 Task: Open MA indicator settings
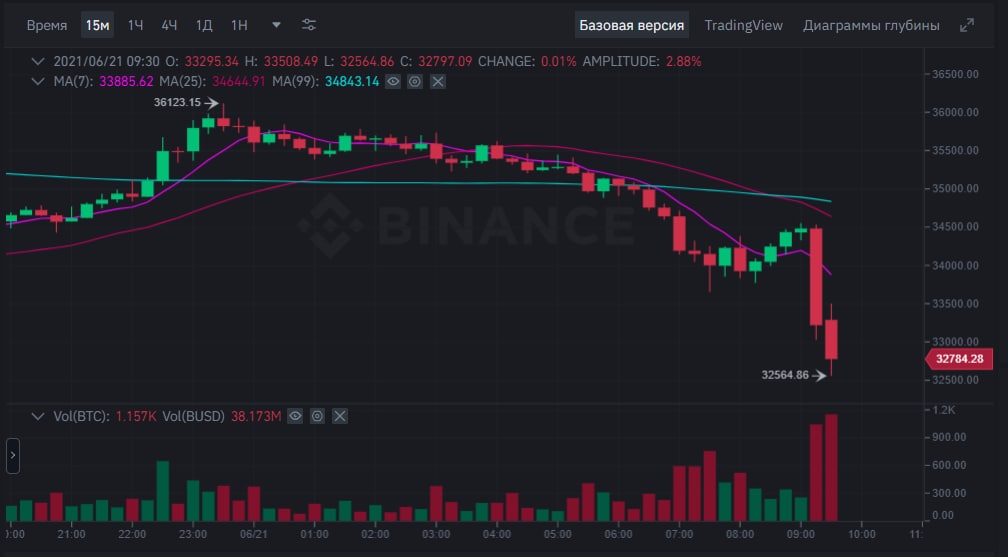point(415,82)
